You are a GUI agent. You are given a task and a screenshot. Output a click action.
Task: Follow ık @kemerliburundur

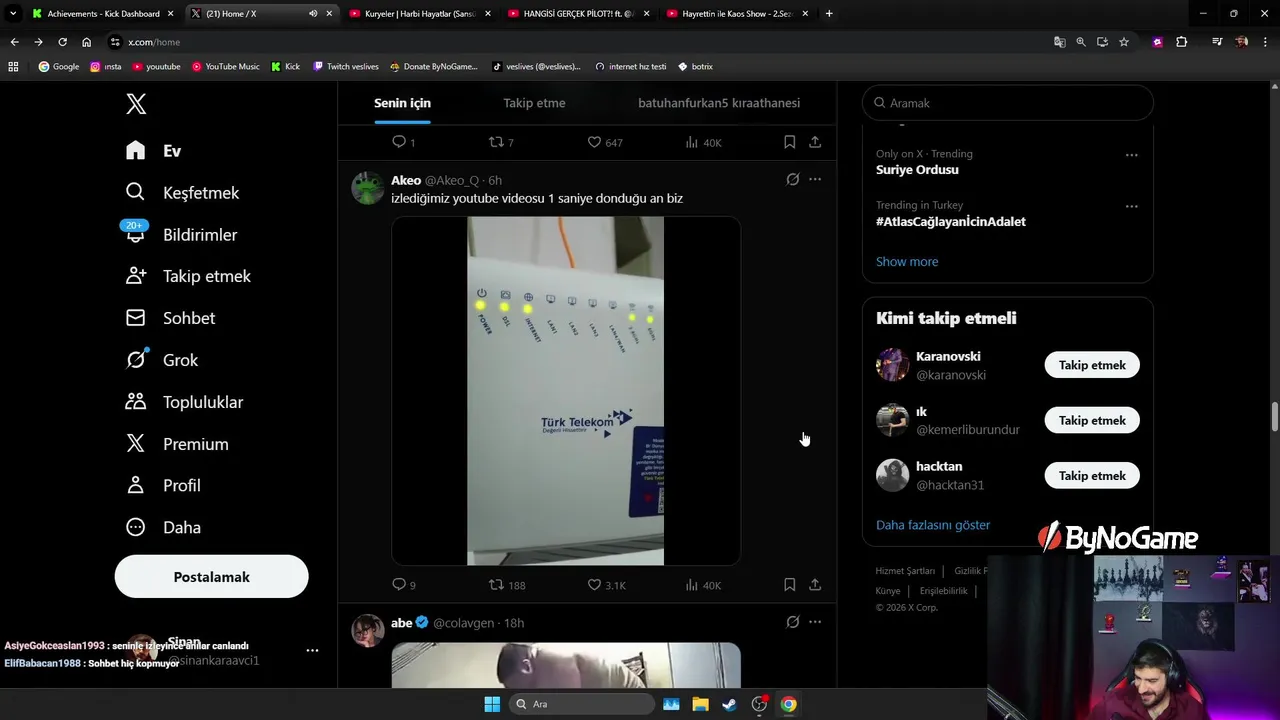[x=1092, y=420]
